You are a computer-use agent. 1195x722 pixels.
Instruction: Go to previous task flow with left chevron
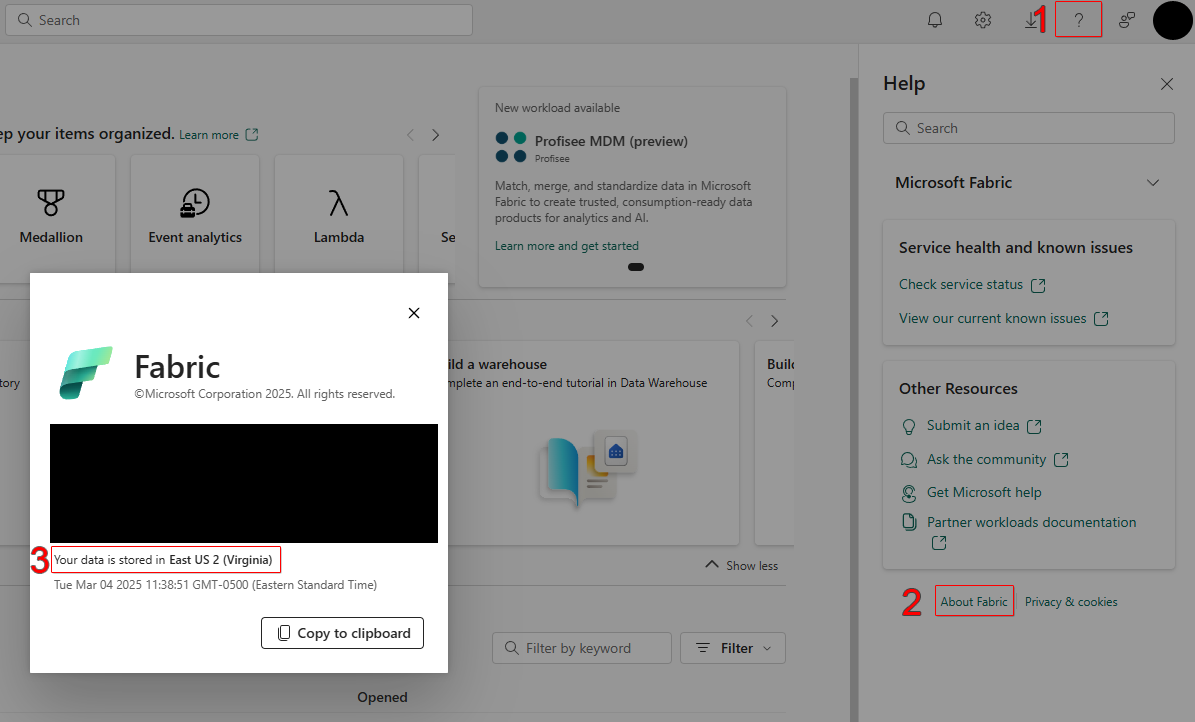click(x=410, y=135)
